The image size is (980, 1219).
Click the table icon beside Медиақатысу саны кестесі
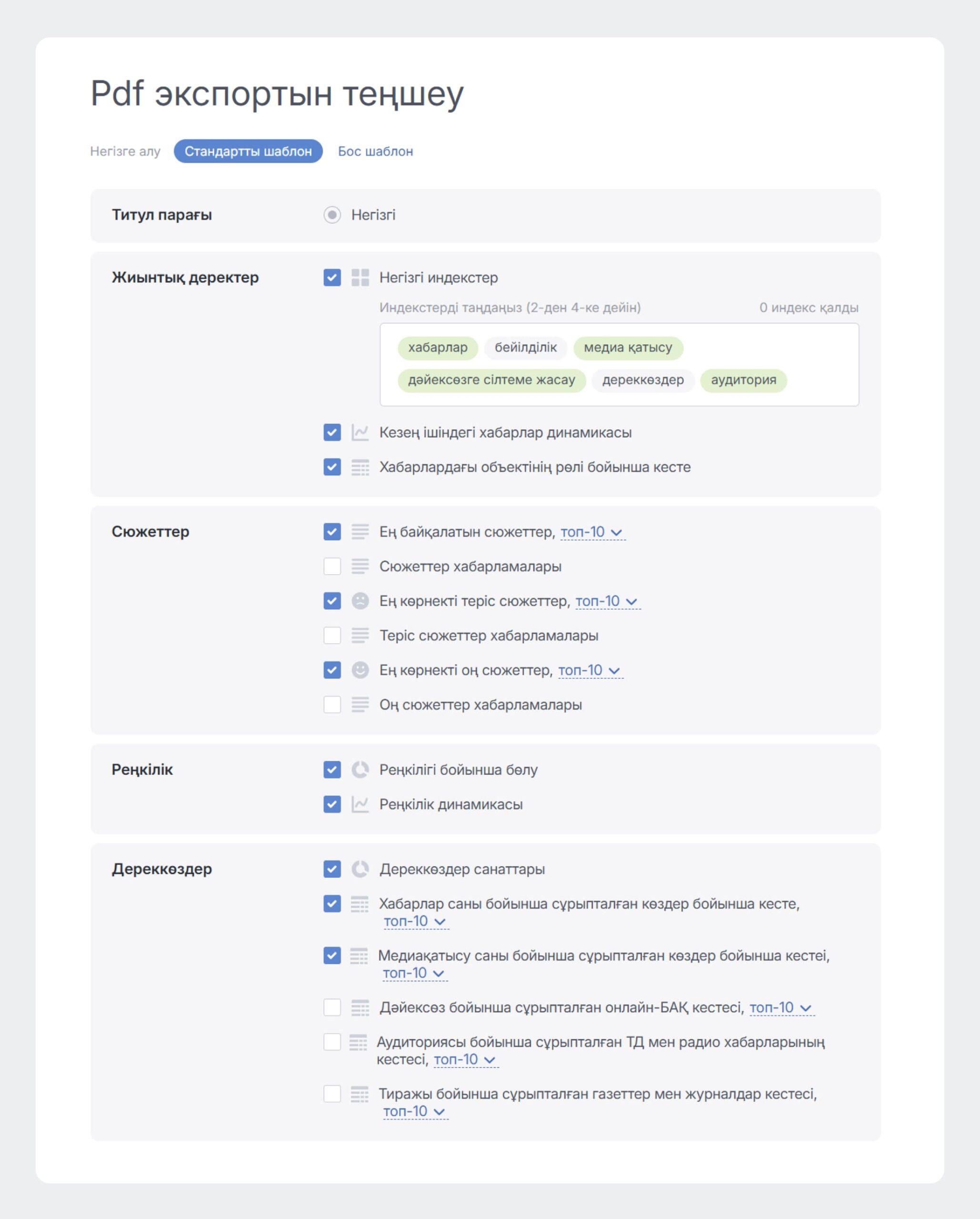point(359,956)
